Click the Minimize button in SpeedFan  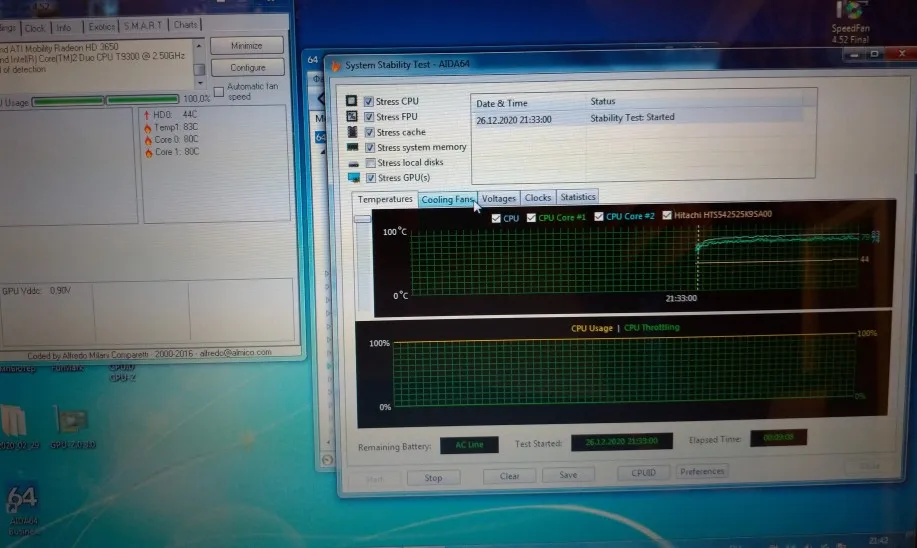[247, 46]
